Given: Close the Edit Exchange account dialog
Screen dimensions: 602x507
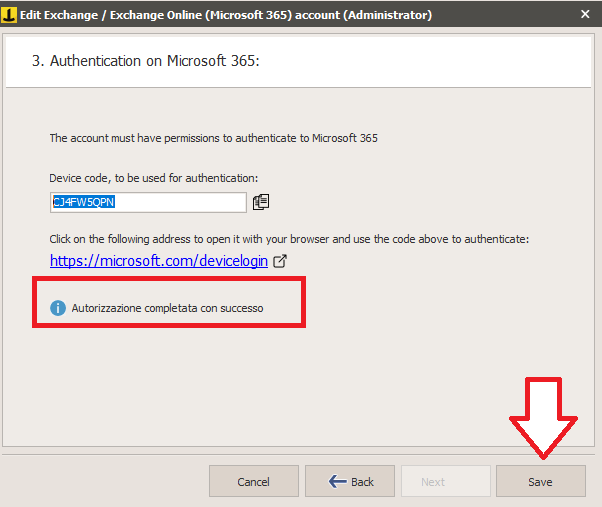Looking at the screenshot, I should [585, 14].
